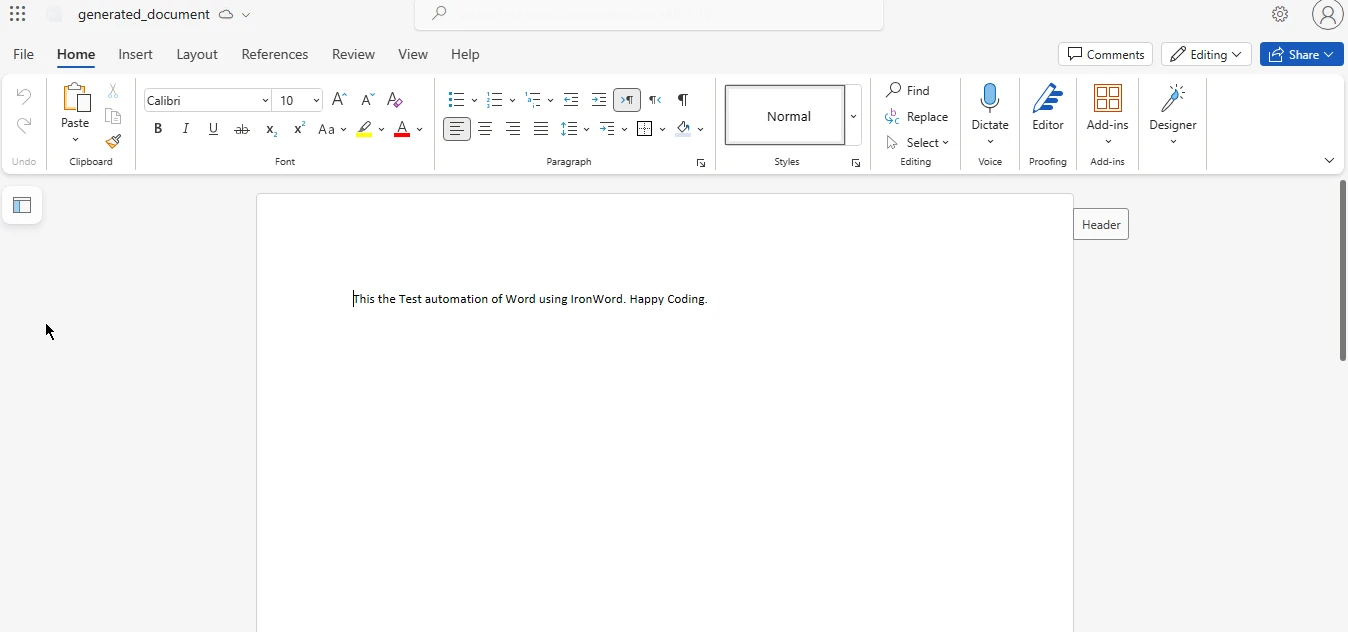Click the Format Painter brush icon

tap(113, 142)
